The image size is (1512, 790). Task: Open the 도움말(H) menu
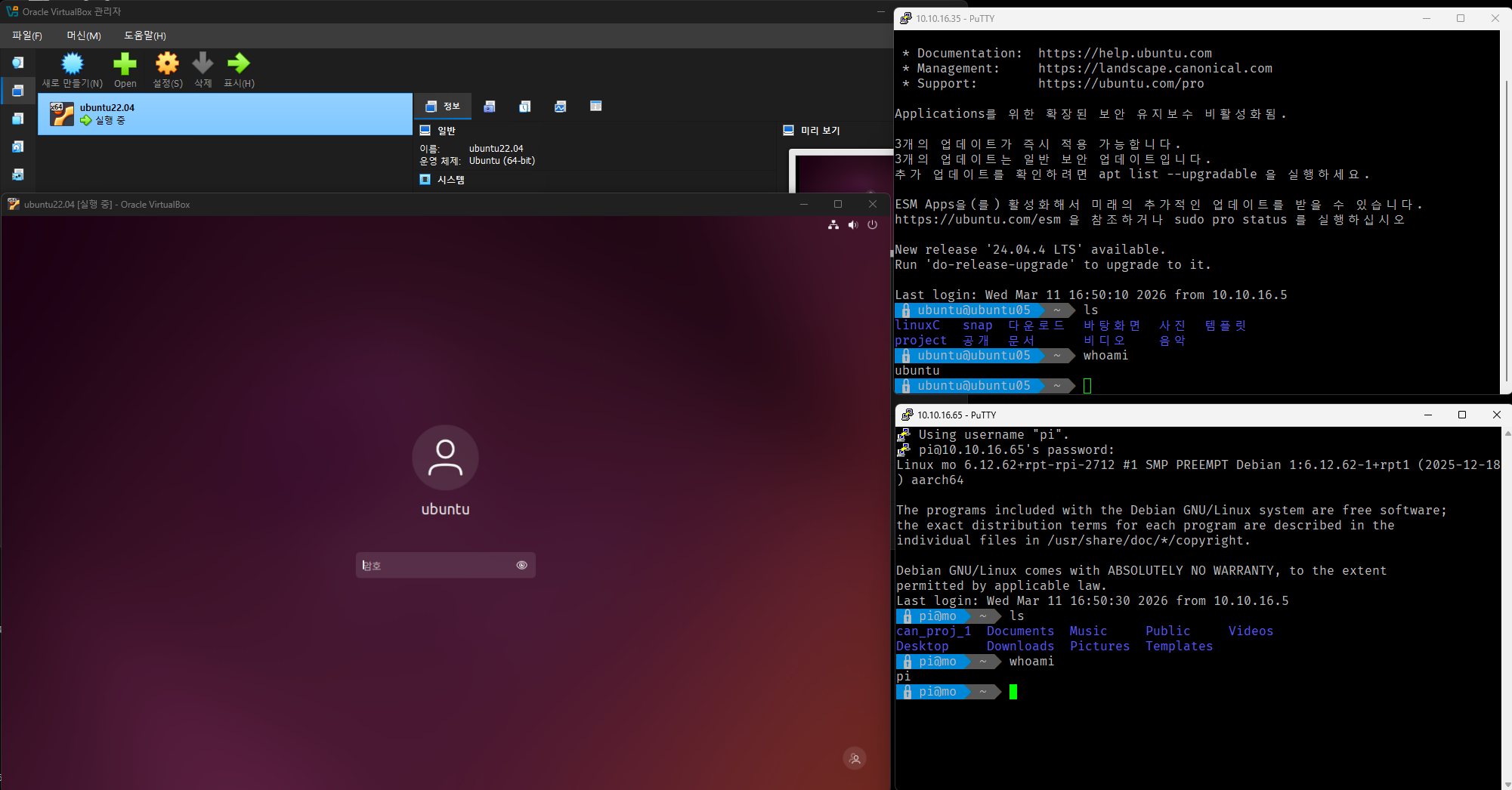point(145,35)
